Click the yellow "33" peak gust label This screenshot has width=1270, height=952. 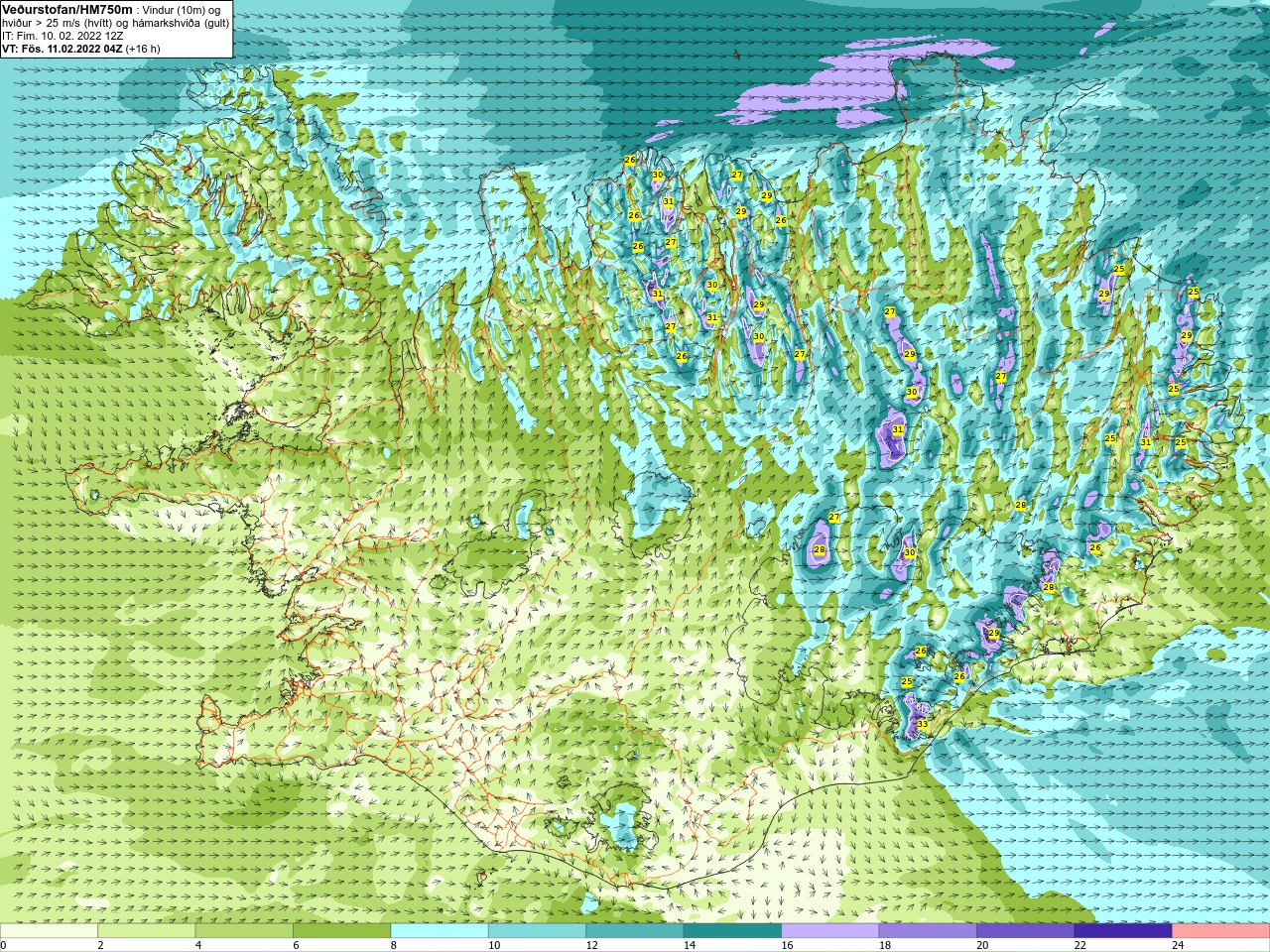[923, 725]
